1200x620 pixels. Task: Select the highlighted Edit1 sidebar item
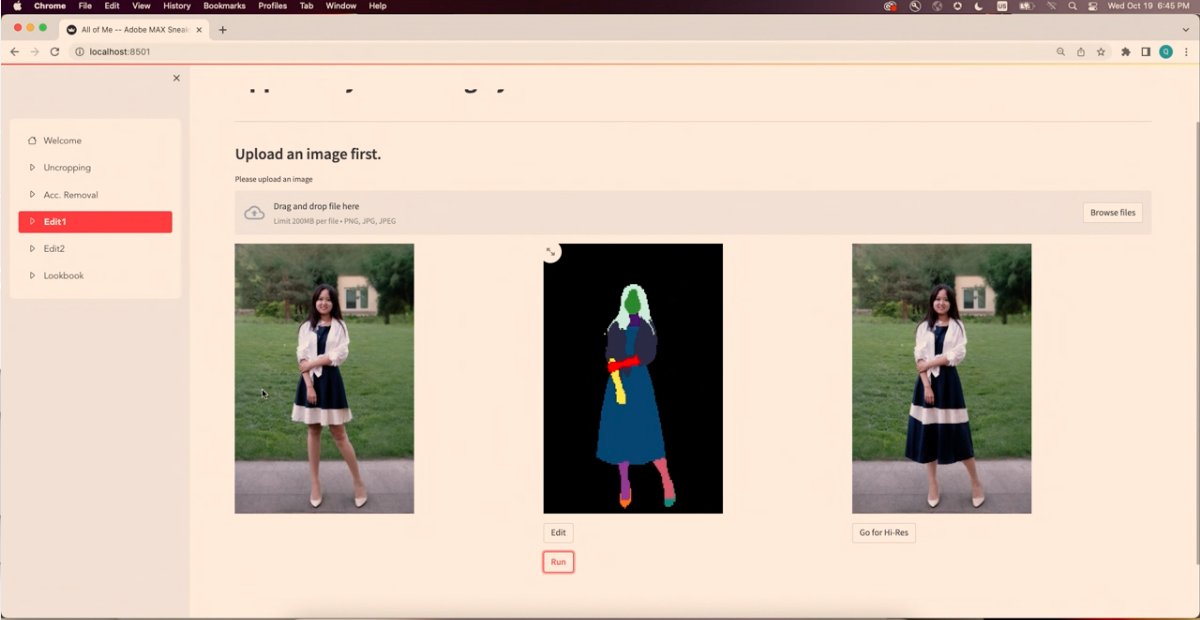pos(95,222)
